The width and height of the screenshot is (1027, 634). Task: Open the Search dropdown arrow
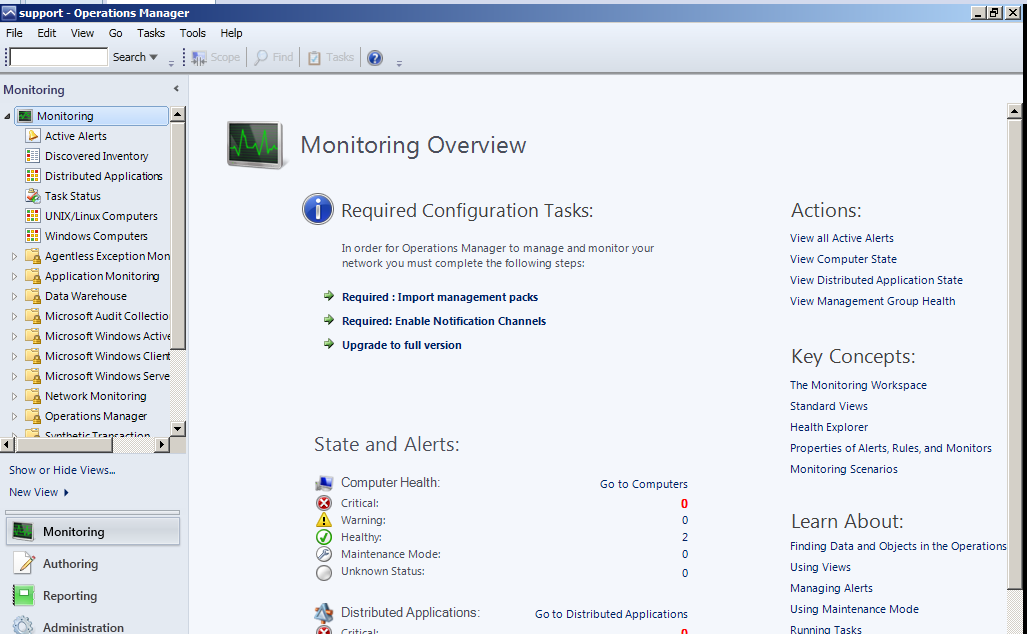pos(153,57)
